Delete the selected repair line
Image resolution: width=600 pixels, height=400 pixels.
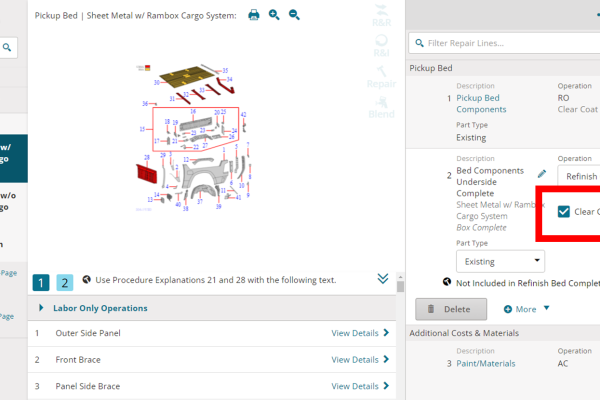pos(450,309)
